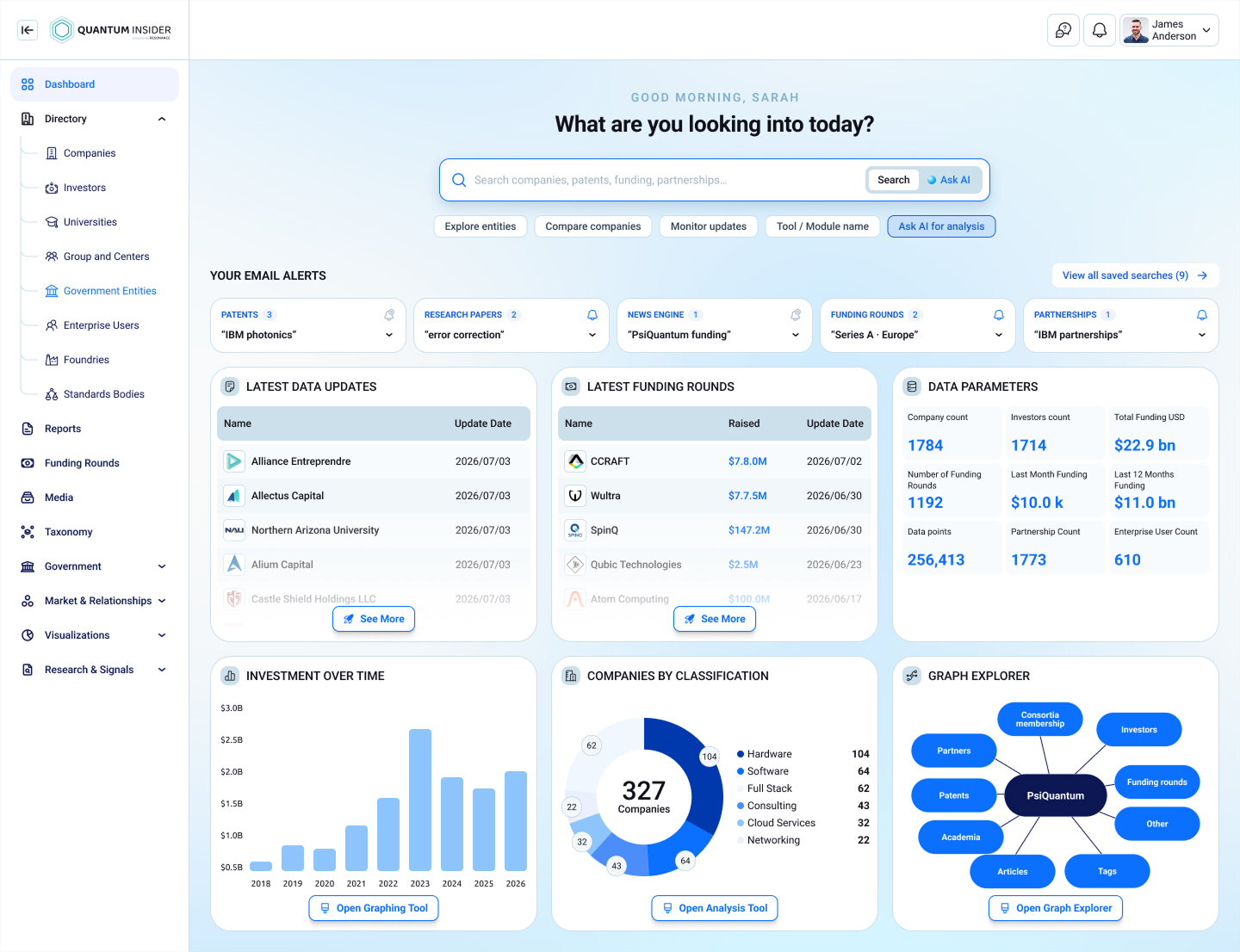This screenshot has width=1240, height=952.
Task: Click the Media icon in sidebar
Action: tap(28, 498)
